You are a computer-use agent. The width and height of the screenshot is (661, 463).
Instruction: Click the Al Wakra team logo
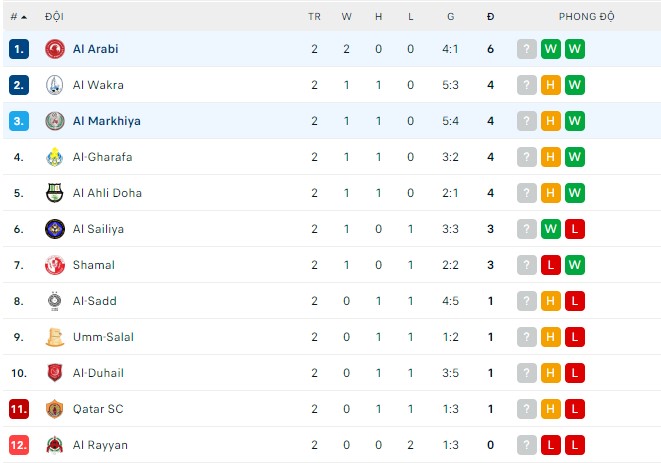click(x=55, y=85)
